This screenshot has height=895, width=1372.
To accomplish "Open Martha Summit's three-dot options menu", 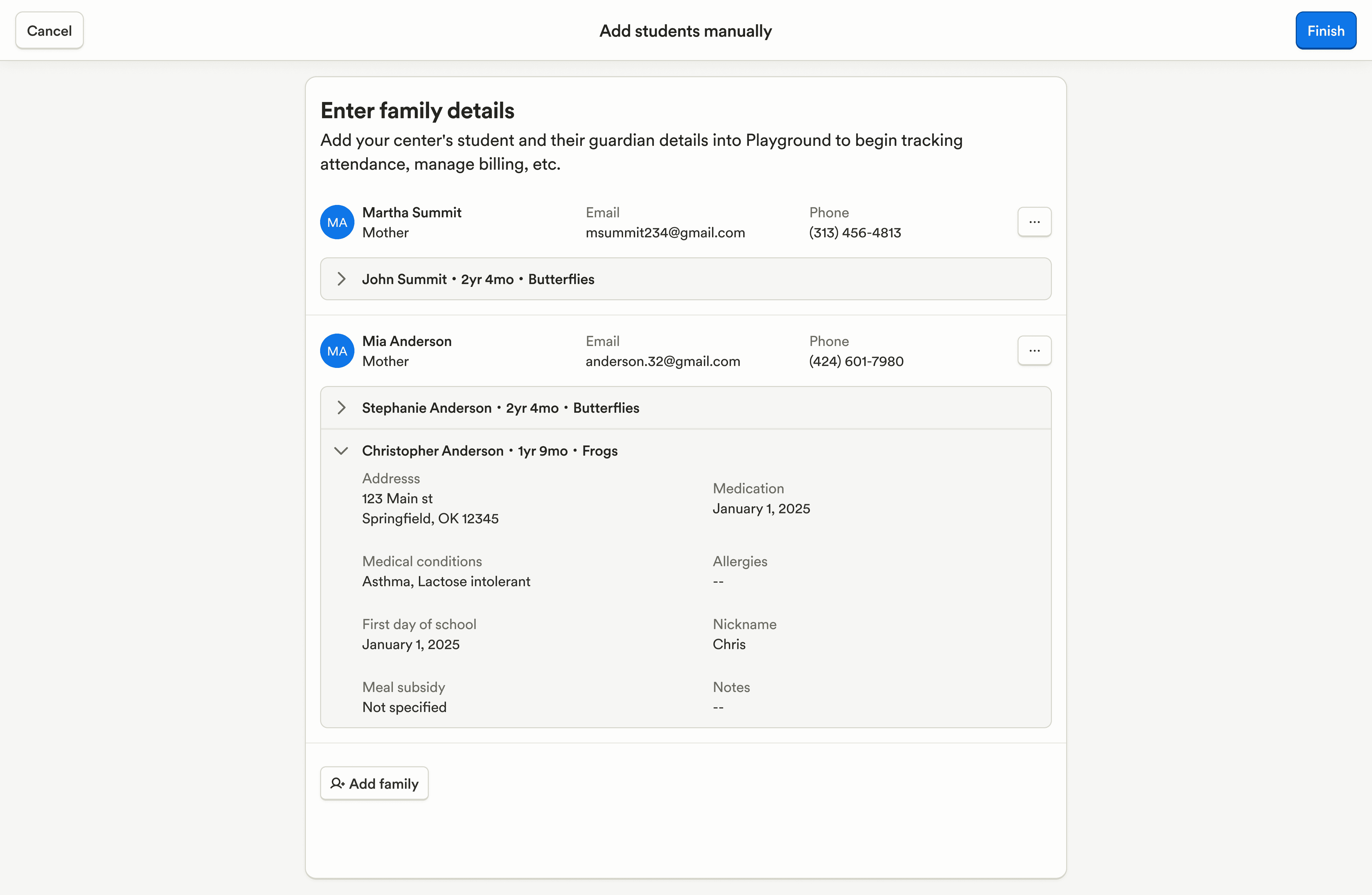I will pyautogui.click(x=1034, y=222).
